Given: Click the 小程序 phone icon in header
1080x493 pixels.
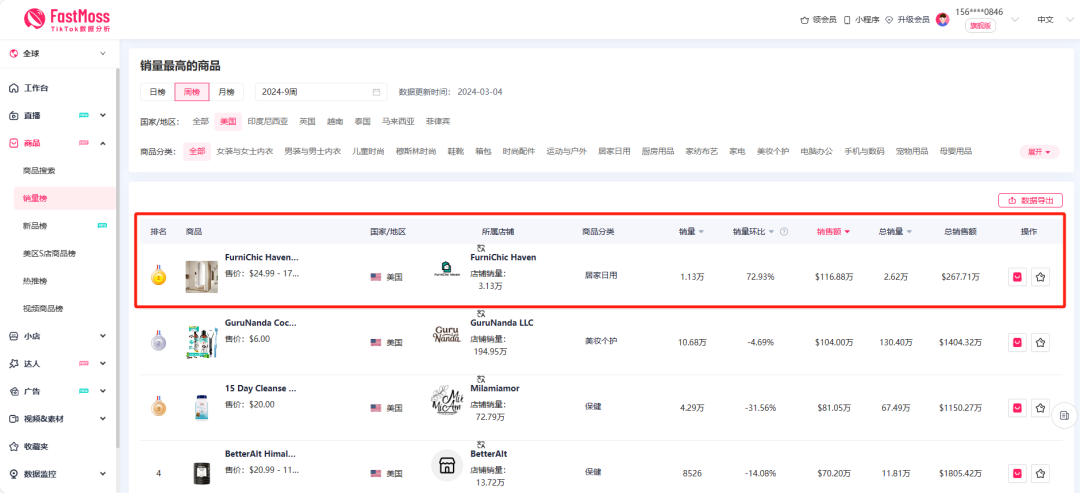Looking at the screenshot, I should click(847, 19).
